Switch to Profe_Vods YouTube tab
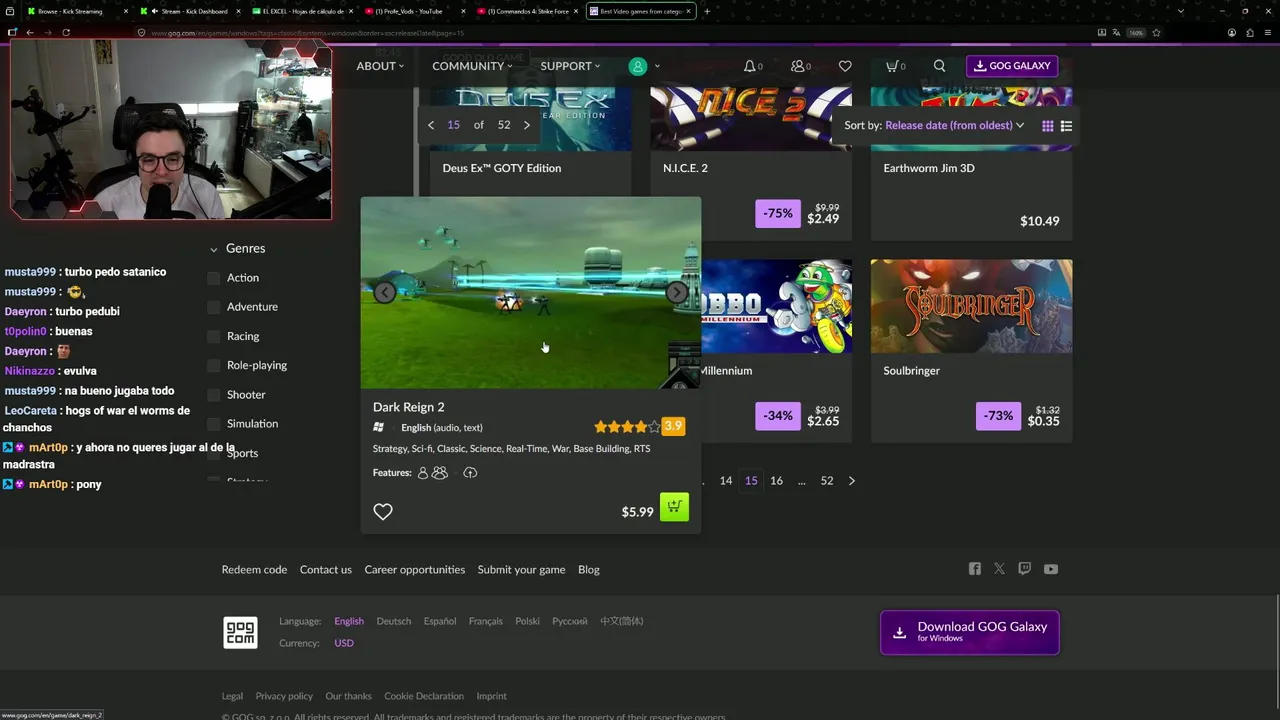Viewport: 1280px width, 720px height. 415,11
